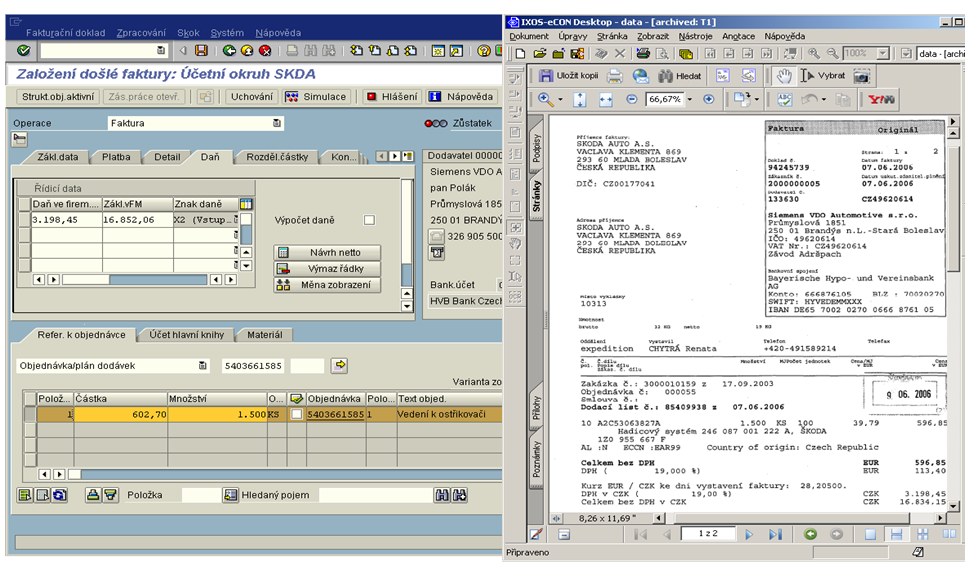
Task: Click the round minus zoom-out button
Action: tap(631, 99)
